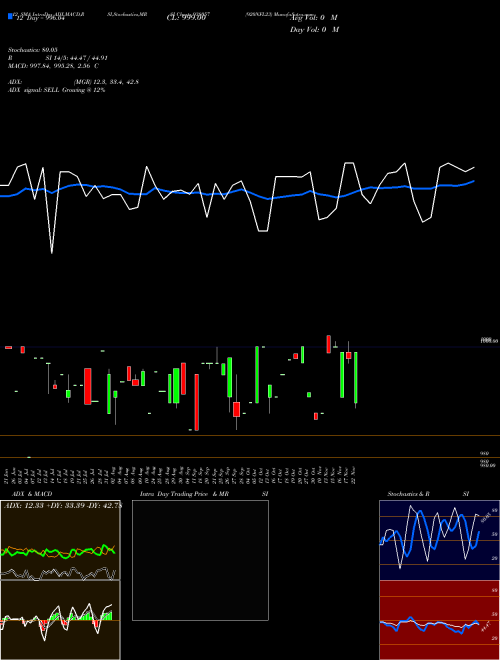Click the 'Stochastics: 80.03' reading
500x660 pixels.
[33, 50]
